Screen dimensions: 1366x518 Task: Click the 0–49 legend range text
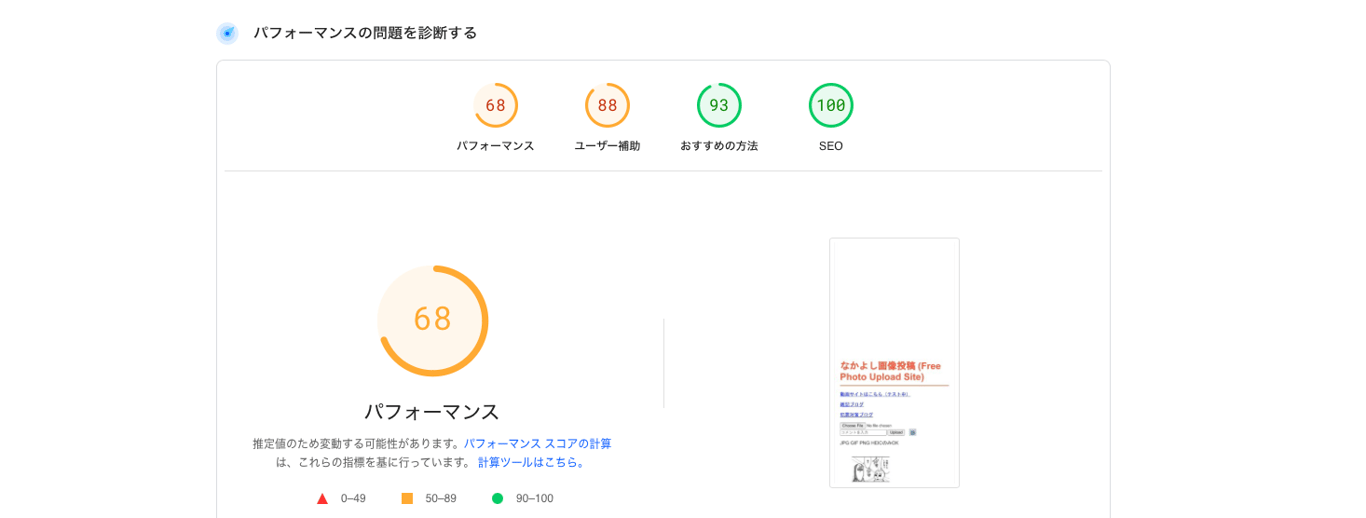[x=353, y=498]
